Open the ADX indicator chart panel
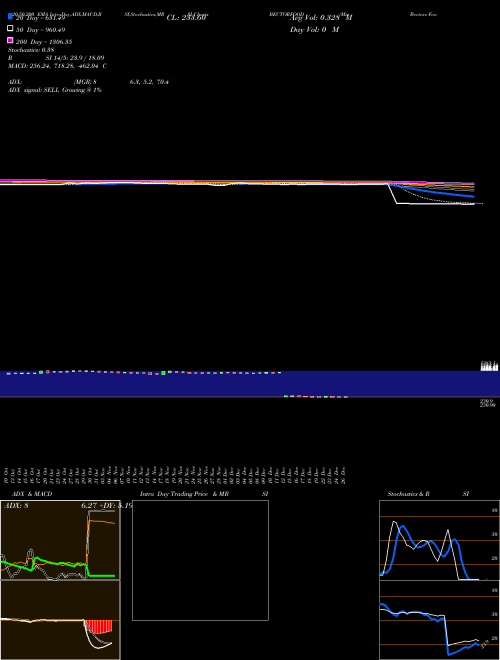500x660 pixels. (60, 540)
